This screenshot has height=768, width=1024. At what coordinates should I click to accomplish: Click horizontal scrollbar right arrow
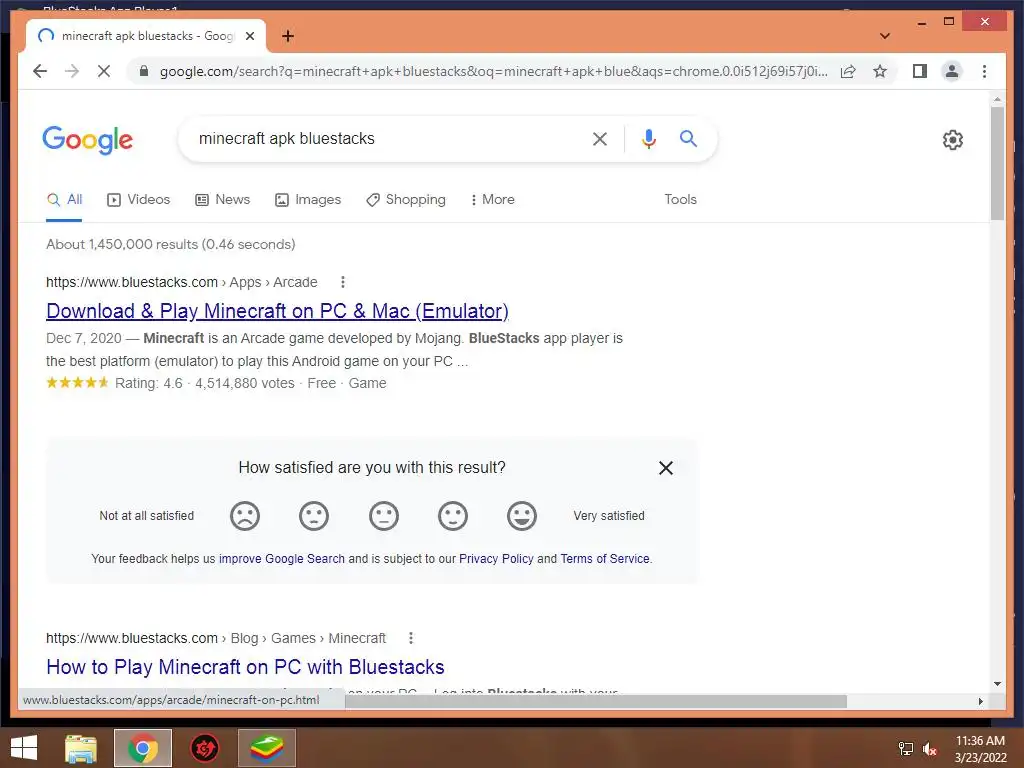pyautogui.click(x=980, y=701)
